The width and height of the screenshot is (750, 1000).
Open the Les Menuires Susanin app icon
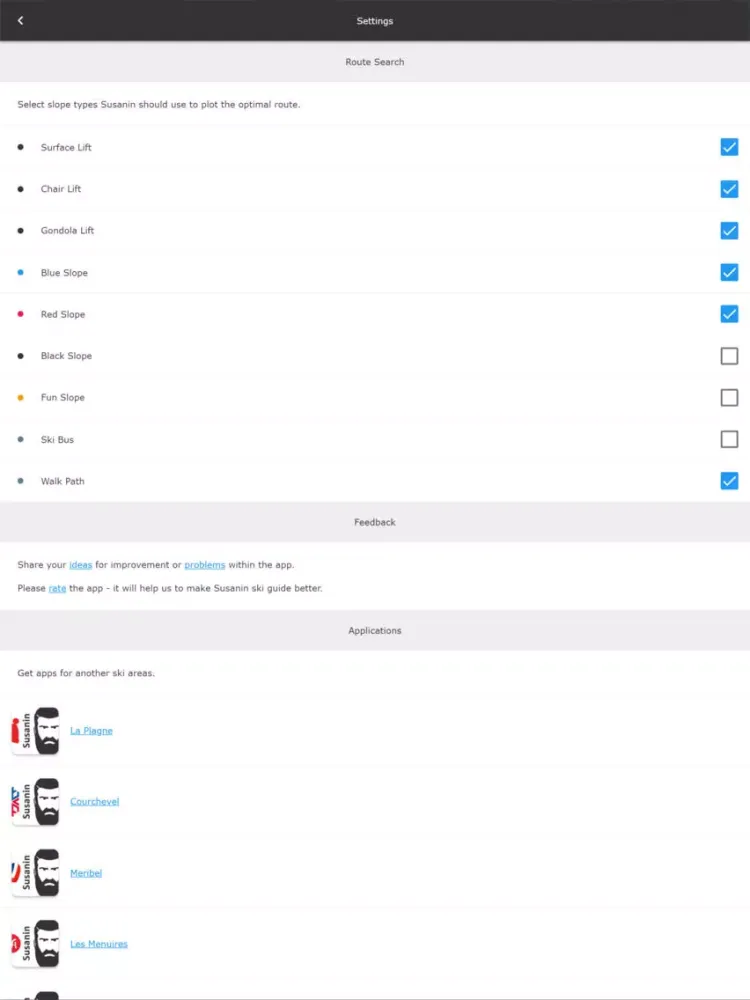36,943
